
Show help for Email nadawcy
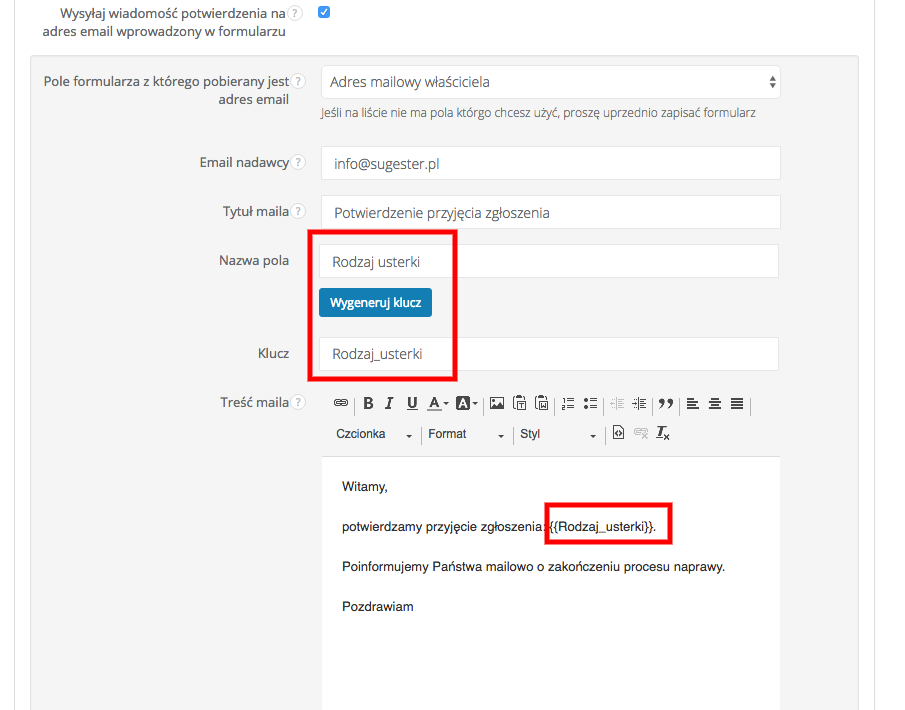click(x=298, y=162)
